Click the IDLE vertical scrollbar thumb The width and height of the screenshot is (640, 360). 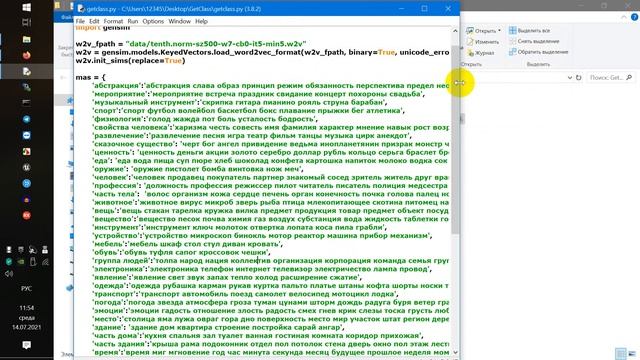pos(455,139)
